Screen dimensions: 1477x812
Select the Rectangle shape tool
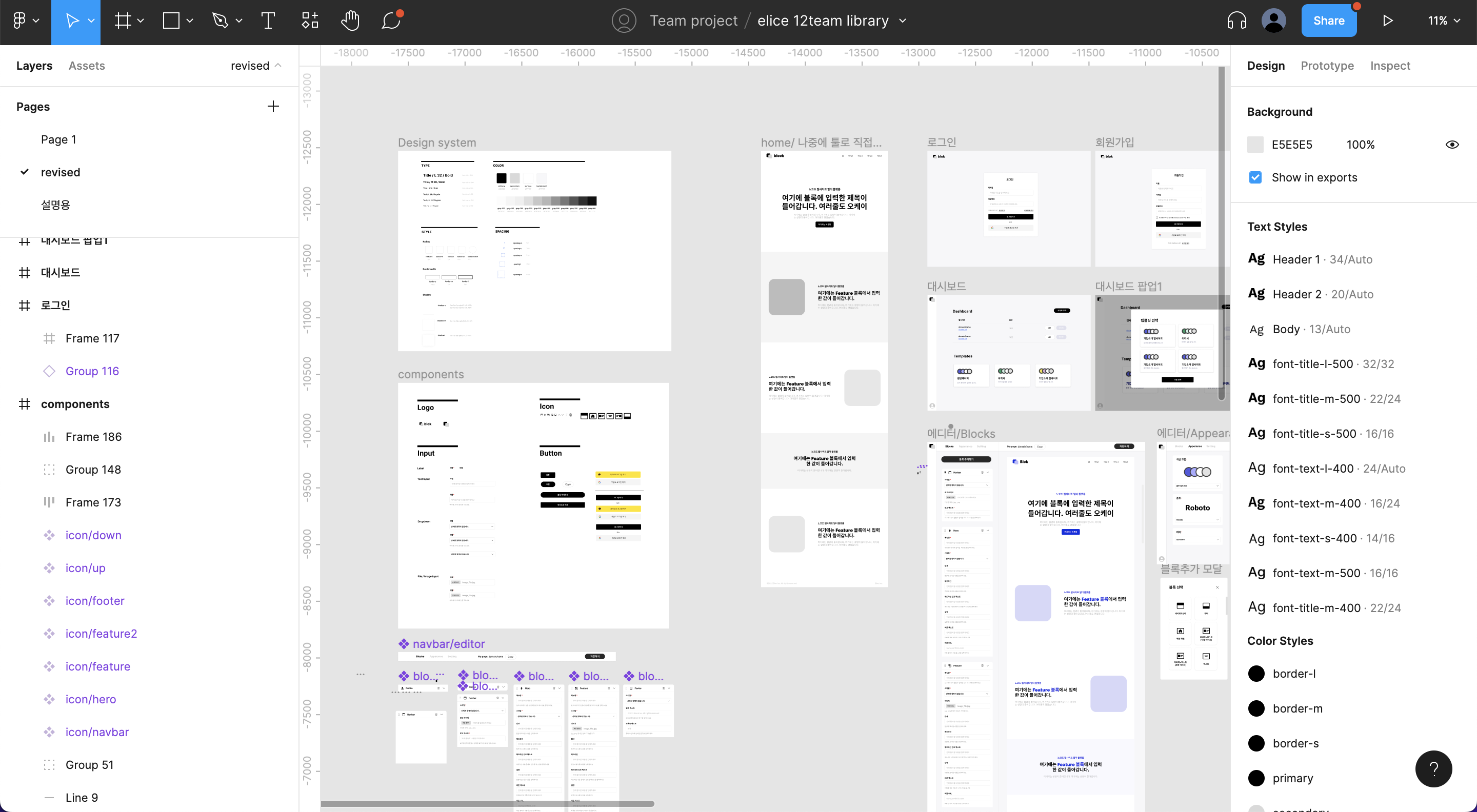point(170,21)
